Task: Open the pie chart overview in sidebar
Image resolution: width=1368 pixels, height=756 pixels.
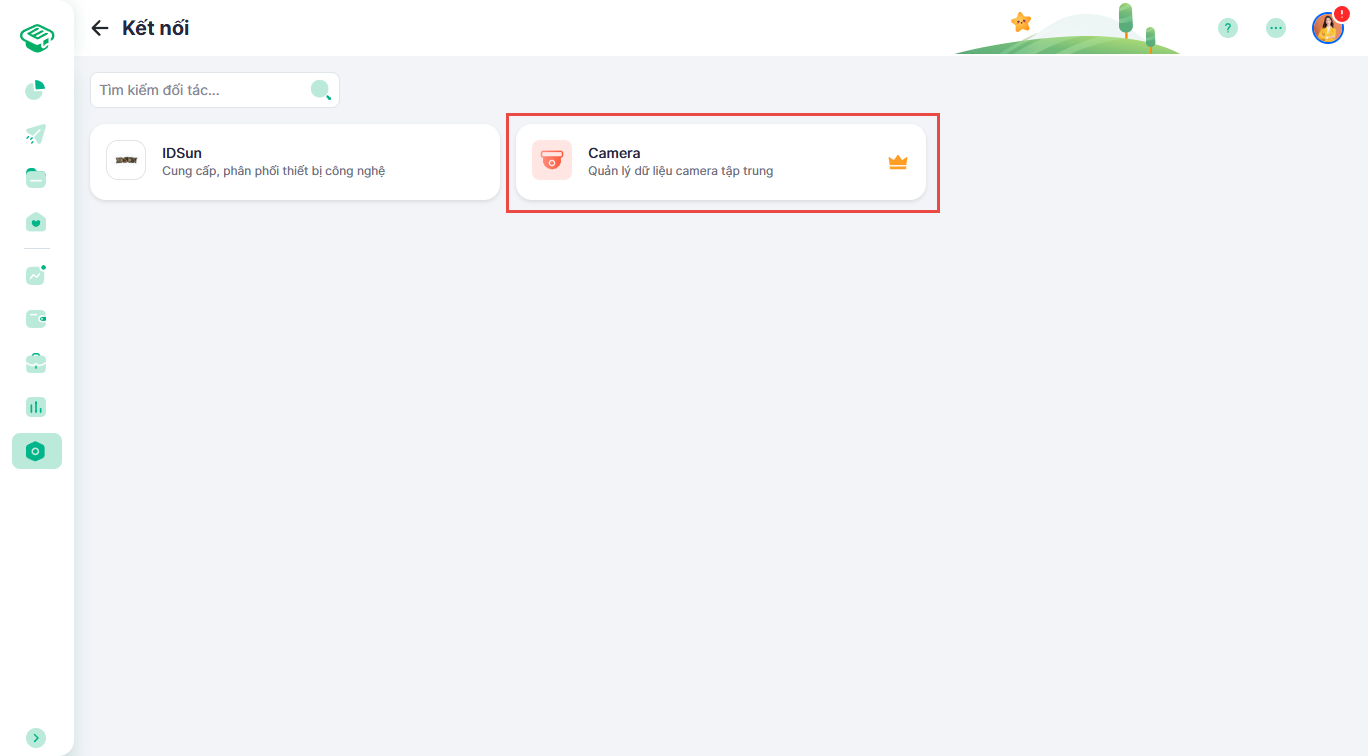Action: coord(36,90)
